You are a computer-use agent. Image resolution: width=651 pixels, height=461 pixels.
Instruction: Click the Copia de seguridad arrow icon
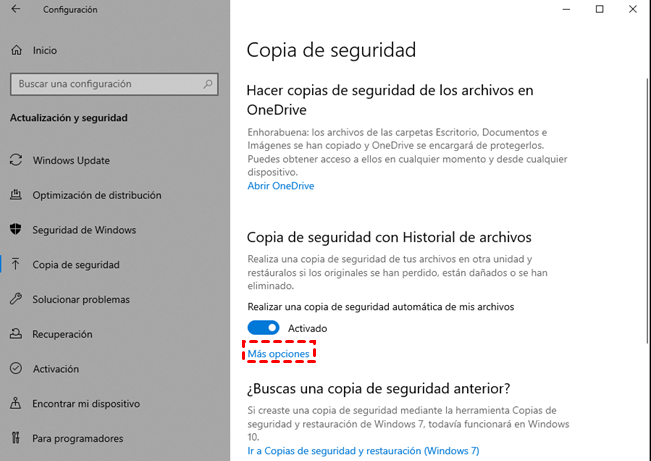click(x=16, y=264)
